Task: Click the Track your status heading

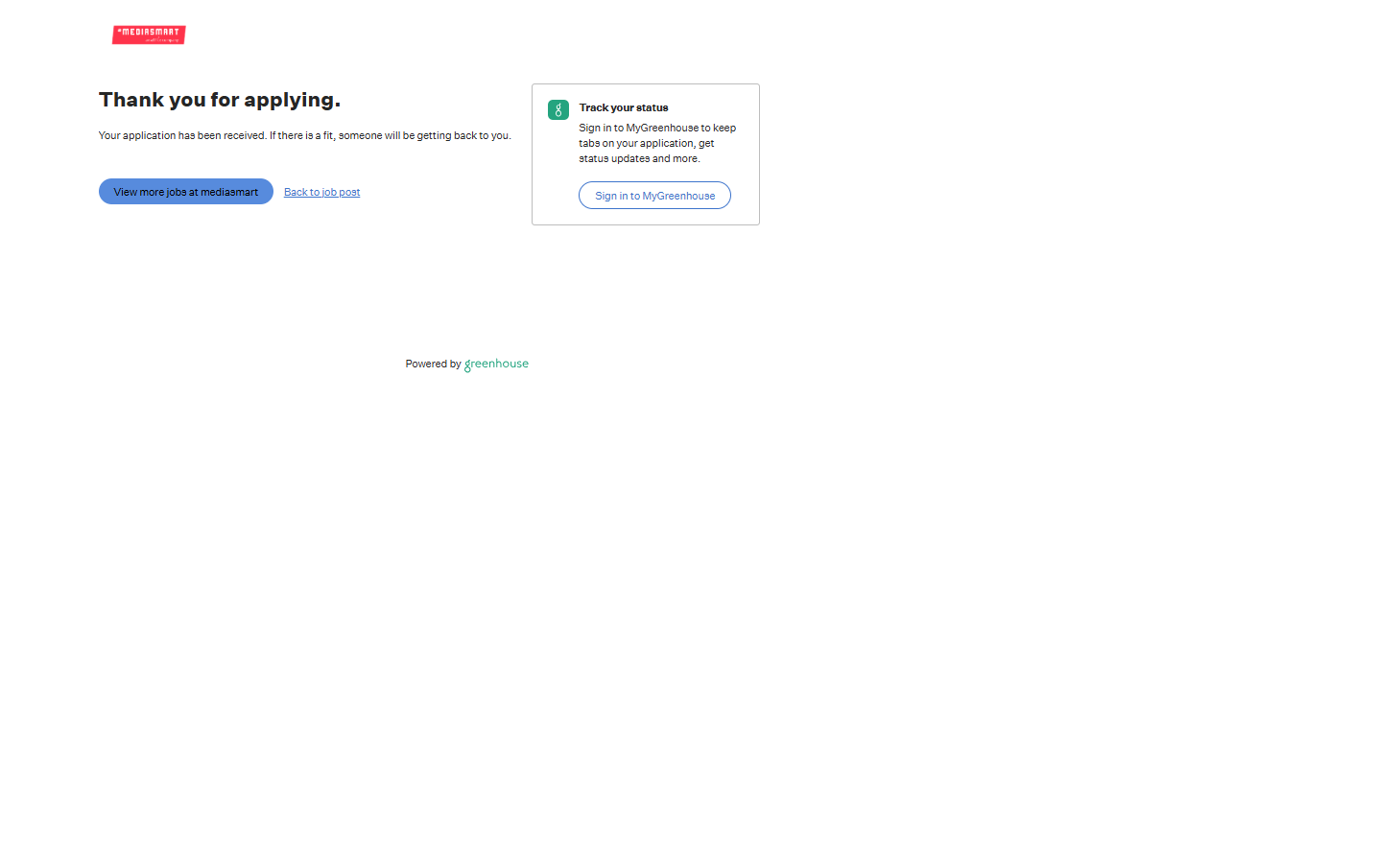Action: 623,108
